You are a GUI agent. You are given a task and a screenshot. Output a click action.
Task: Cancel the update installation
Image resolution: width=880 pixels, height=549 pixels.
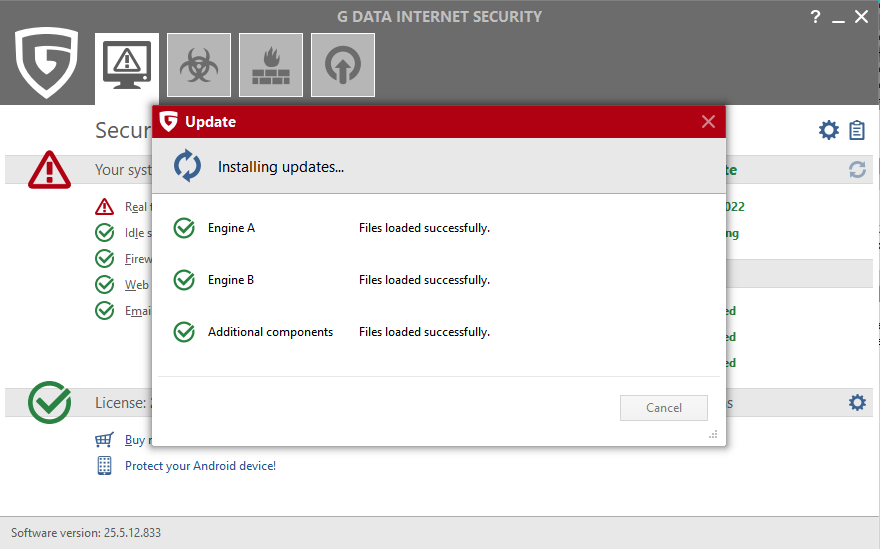coord(664,408)
